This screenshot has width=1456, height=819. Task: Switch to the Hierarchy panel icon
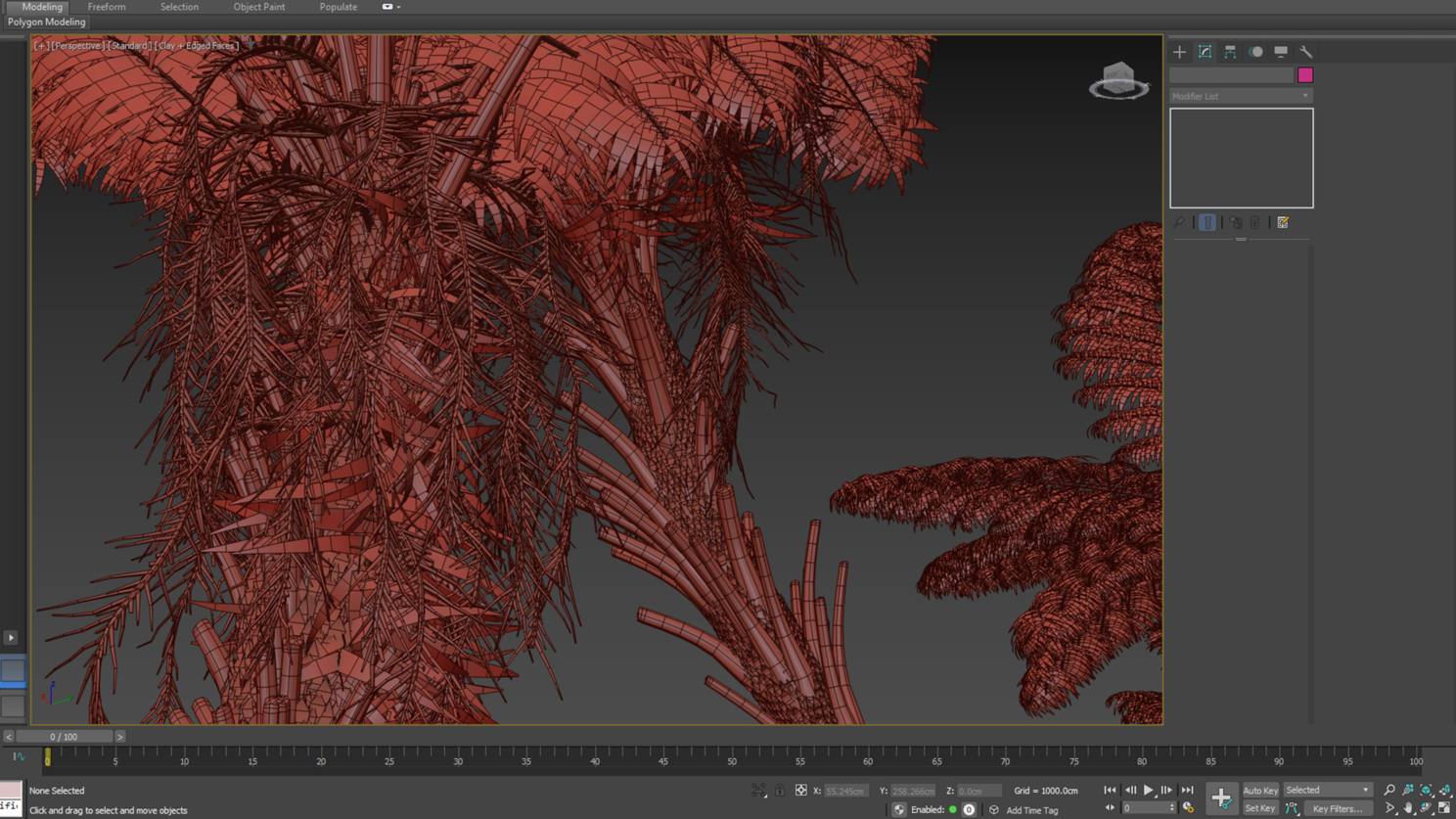click(1230, 52)
